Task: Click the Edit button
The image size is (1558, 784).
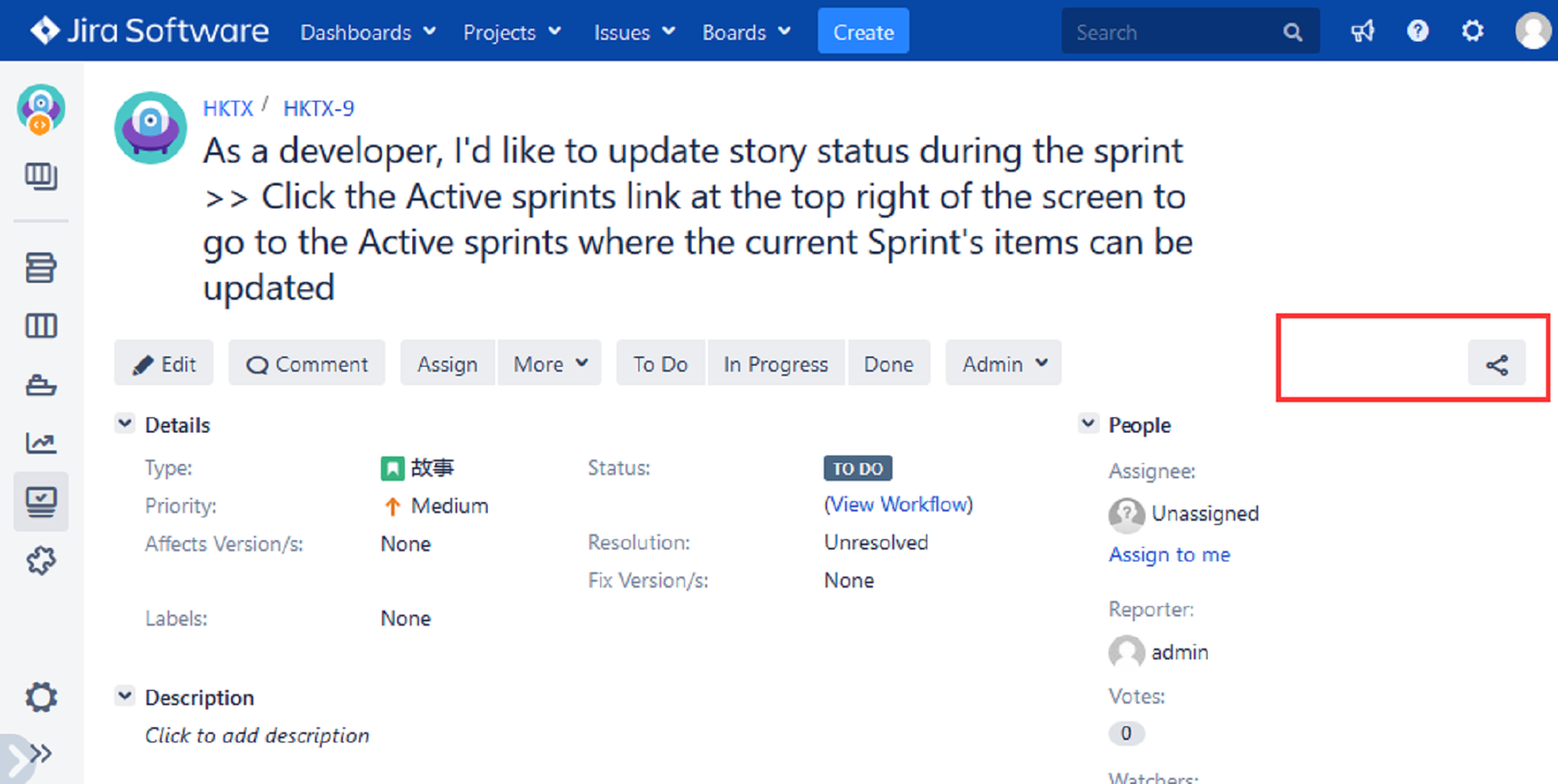Action: [164, 363]
